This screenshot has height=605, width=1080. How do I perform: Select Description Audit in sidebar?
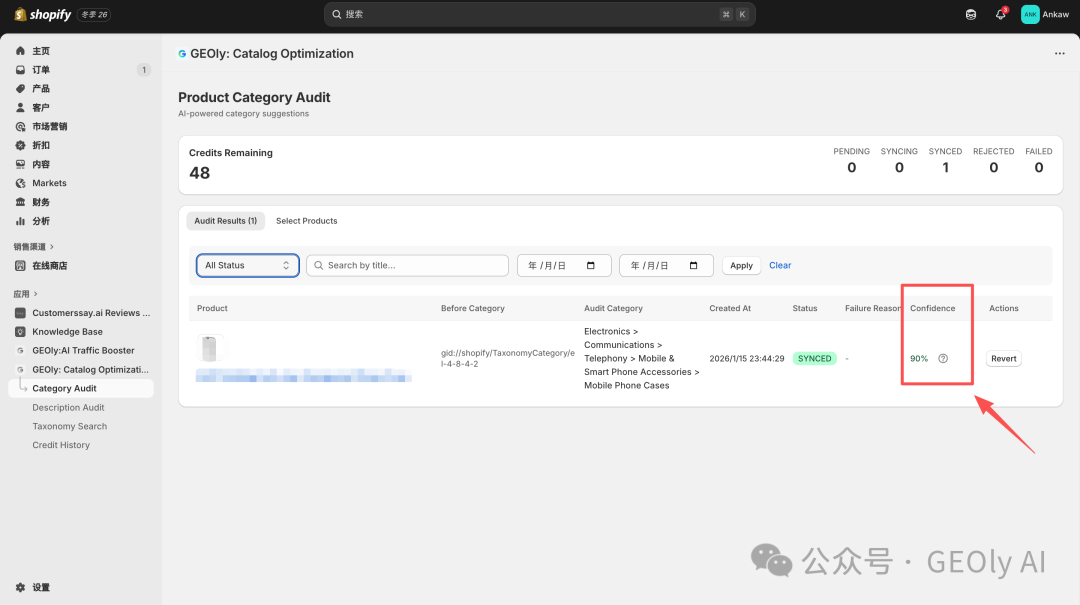pos(68,408)
